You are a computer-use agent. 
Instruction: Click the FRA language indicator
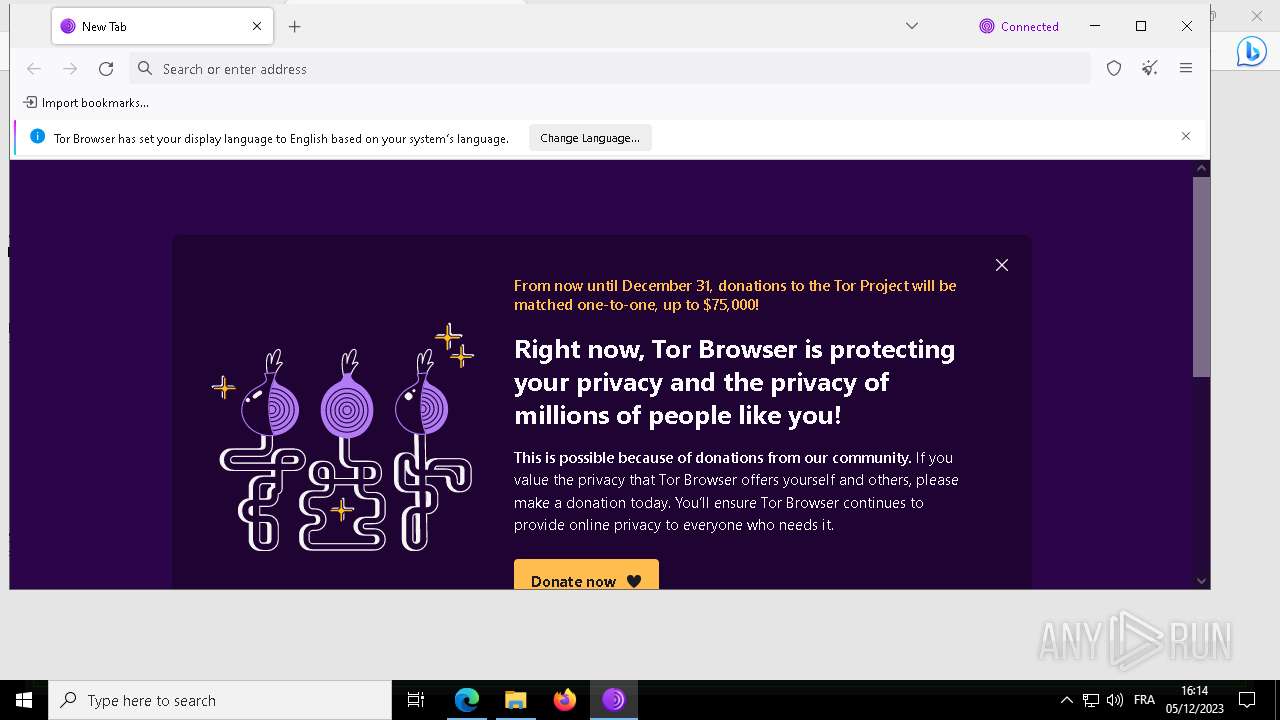1145,700
